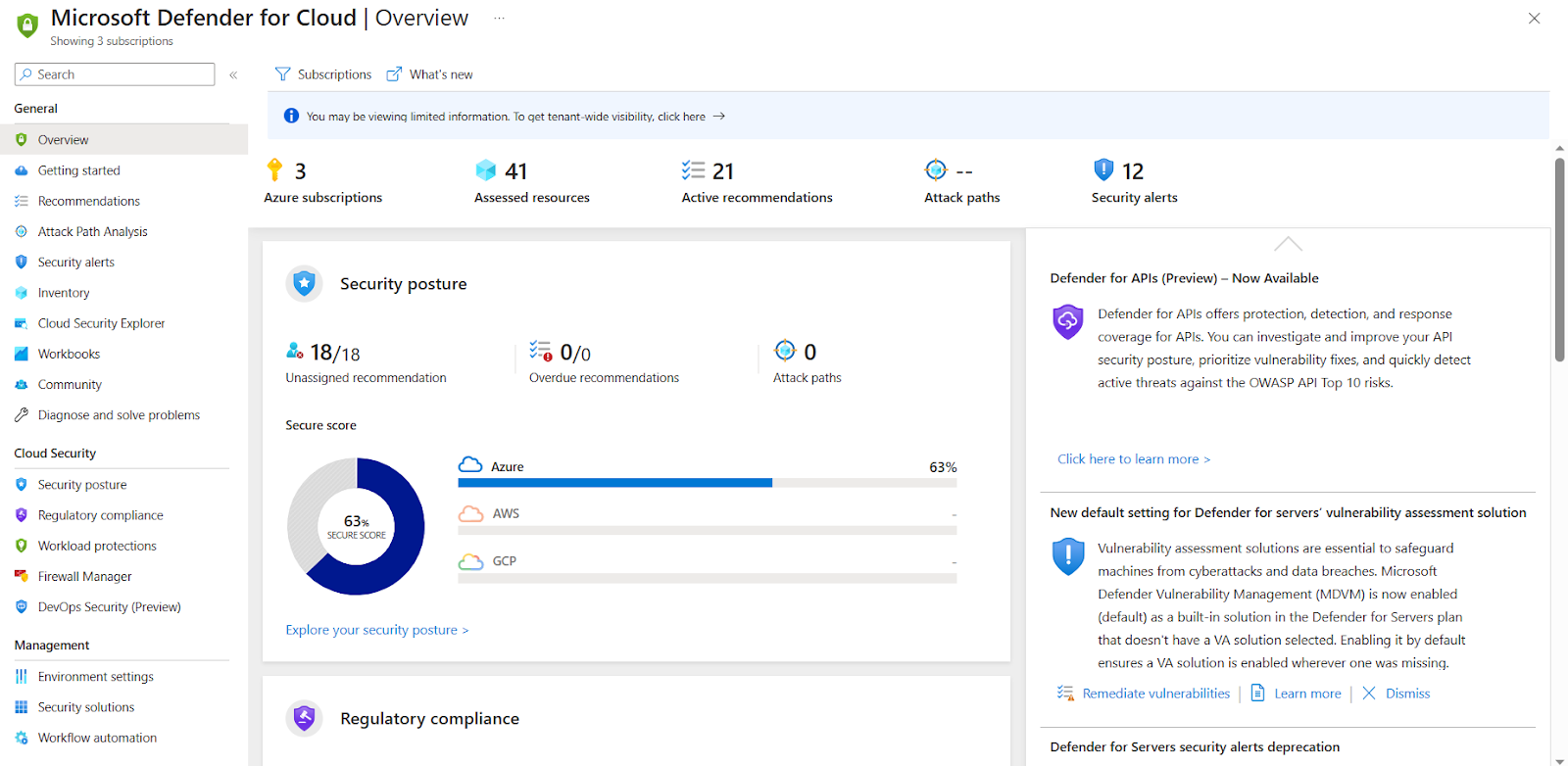The image size is (1568, 766).
Task: Click the Cloud Security Explorer icon
Action: point(22,323)
